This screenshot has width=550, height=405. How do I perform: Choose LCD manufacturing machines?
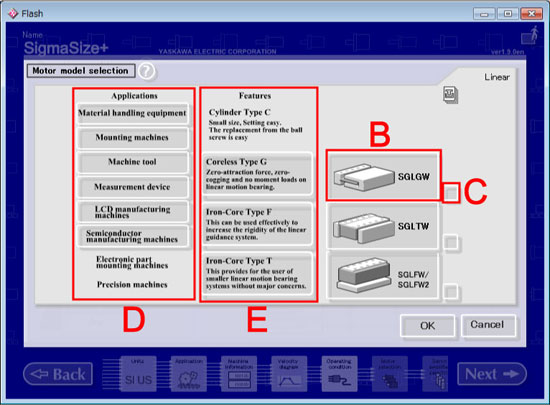click(x=132, y=212)
